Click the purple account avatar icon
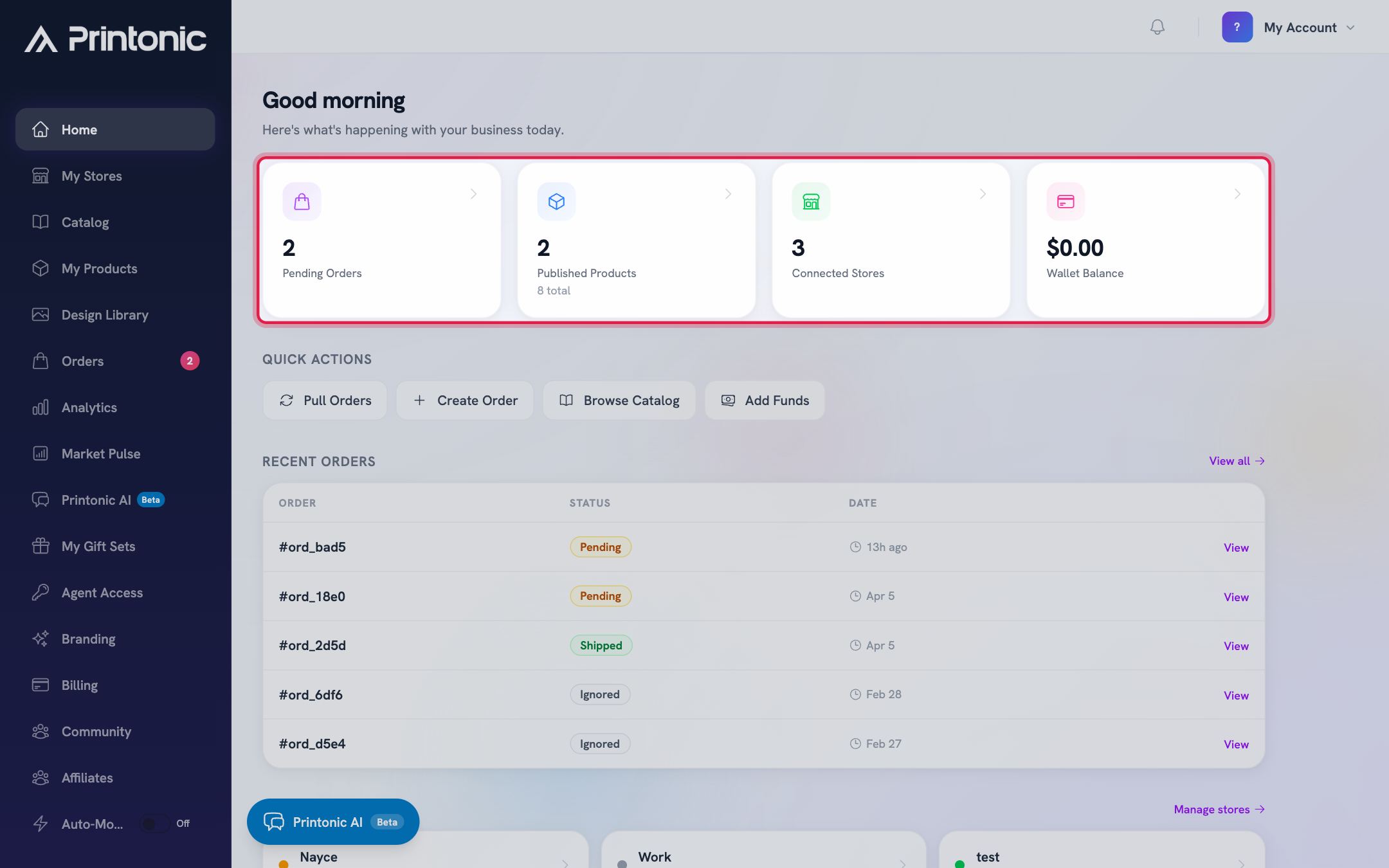Screen dimensions: 1389x868 coord(1237,27)
